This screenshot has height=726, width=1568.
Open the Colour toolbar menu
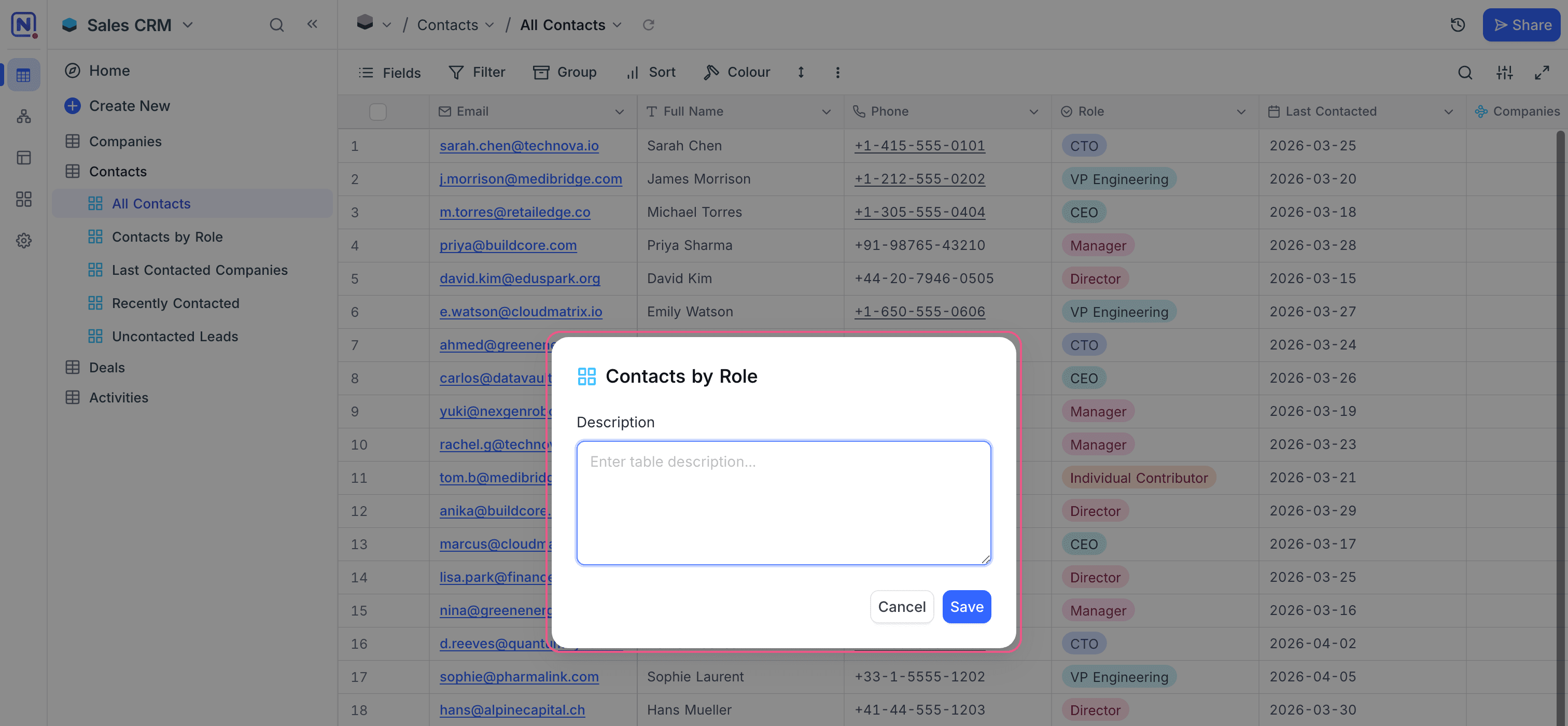tap(736, 73)
